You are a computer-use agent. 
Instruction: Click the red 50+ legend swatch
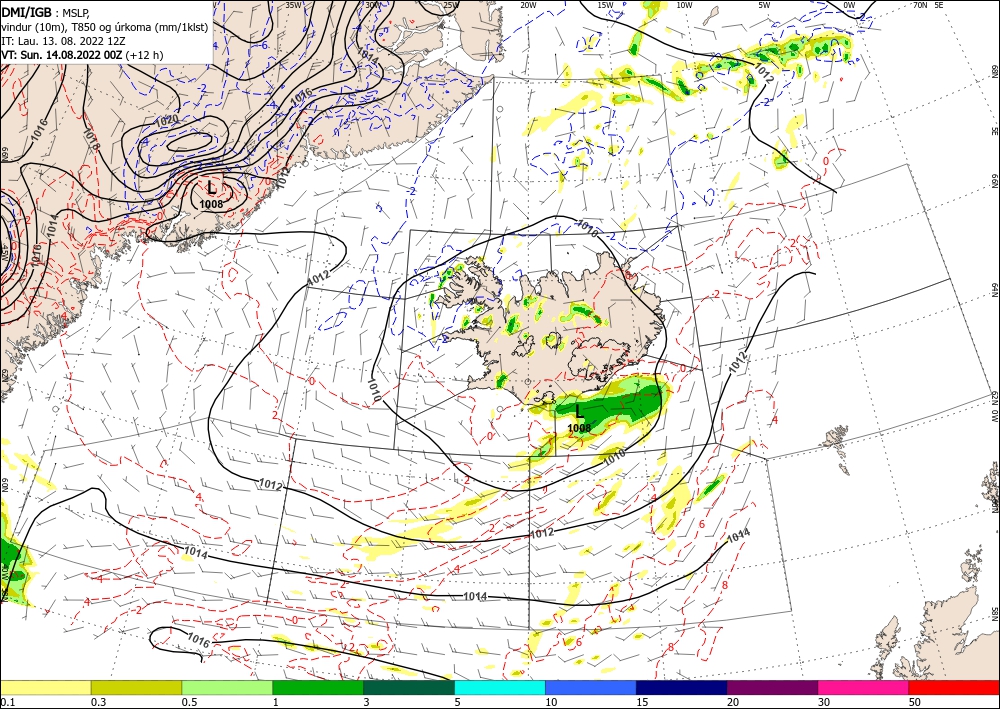[954, 687]
